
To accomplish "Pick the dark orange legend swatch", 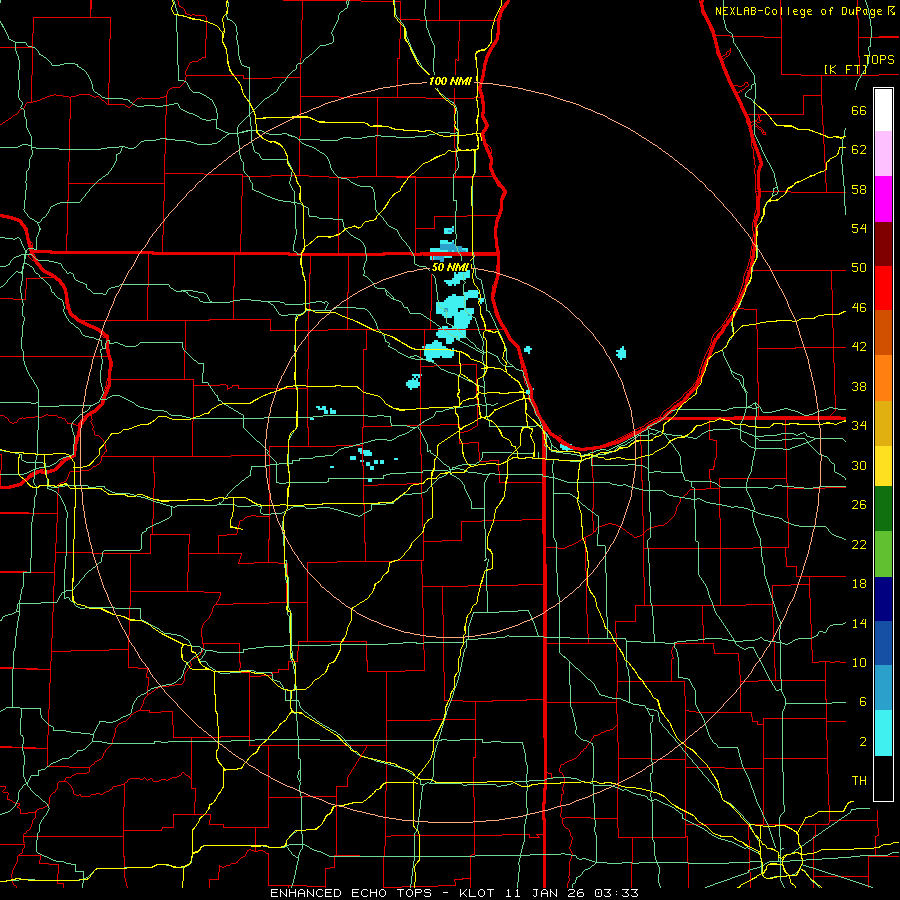I will [883, 332].
